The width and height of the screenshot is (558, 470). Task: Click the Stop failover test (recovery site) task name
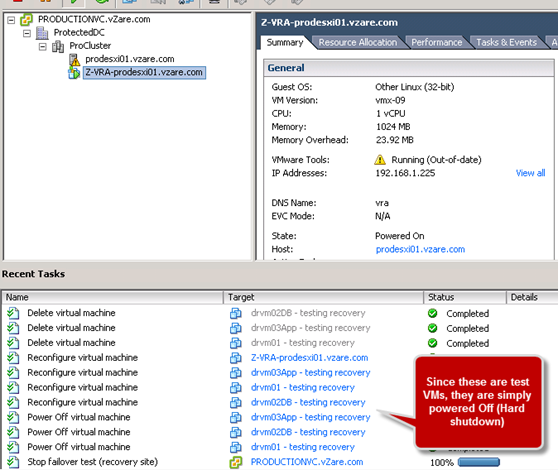click(x=93, y=462)
